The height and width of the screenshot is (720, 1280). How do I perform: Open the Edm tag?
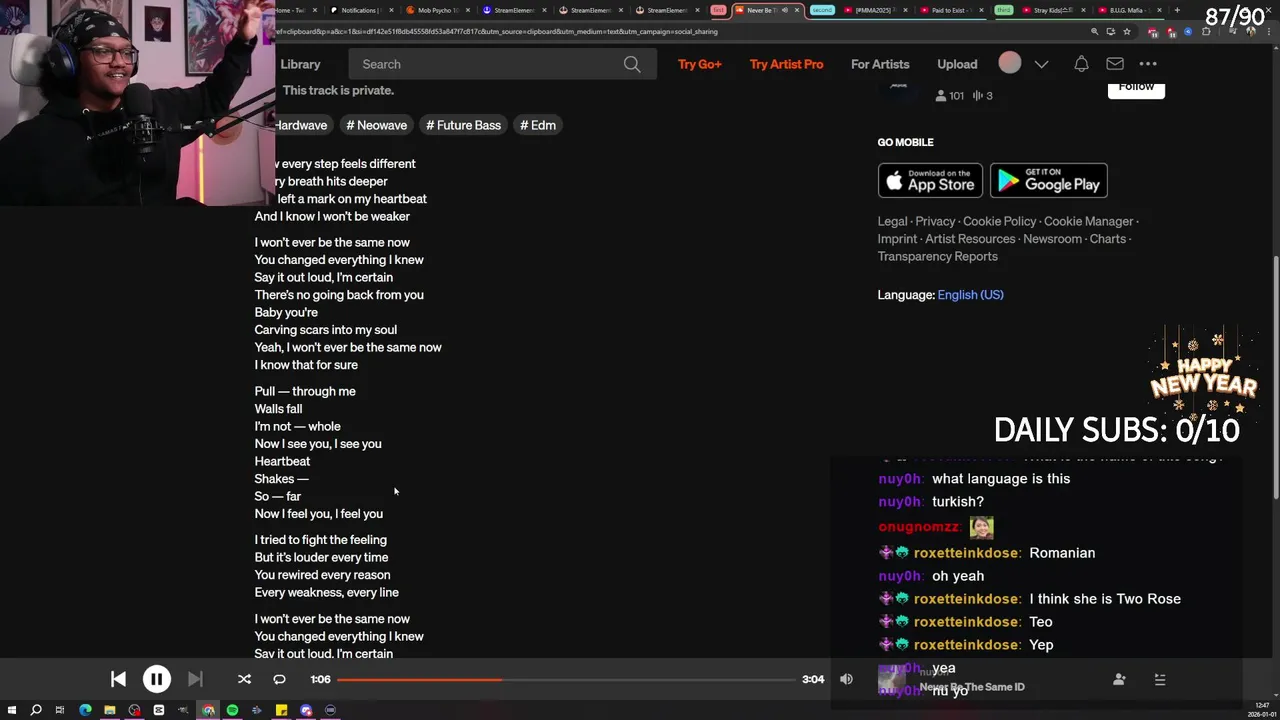538,125
